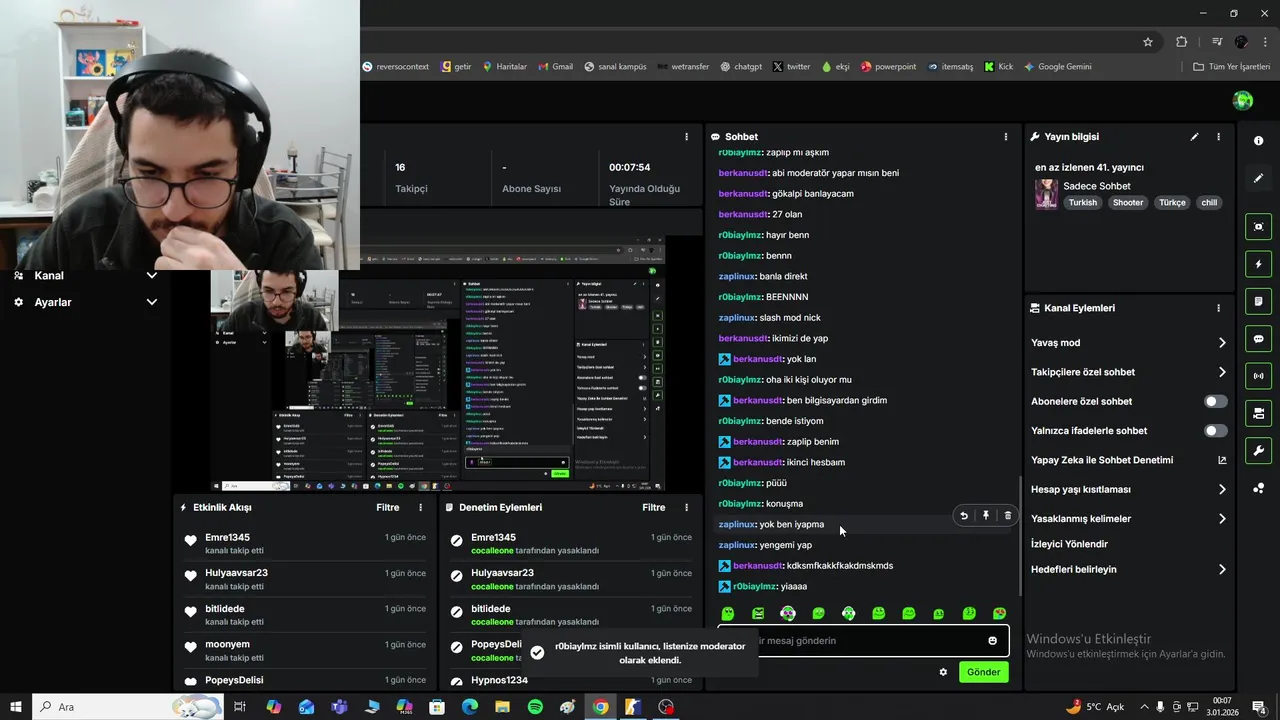Insert the first green blob emote

[728, 614]
